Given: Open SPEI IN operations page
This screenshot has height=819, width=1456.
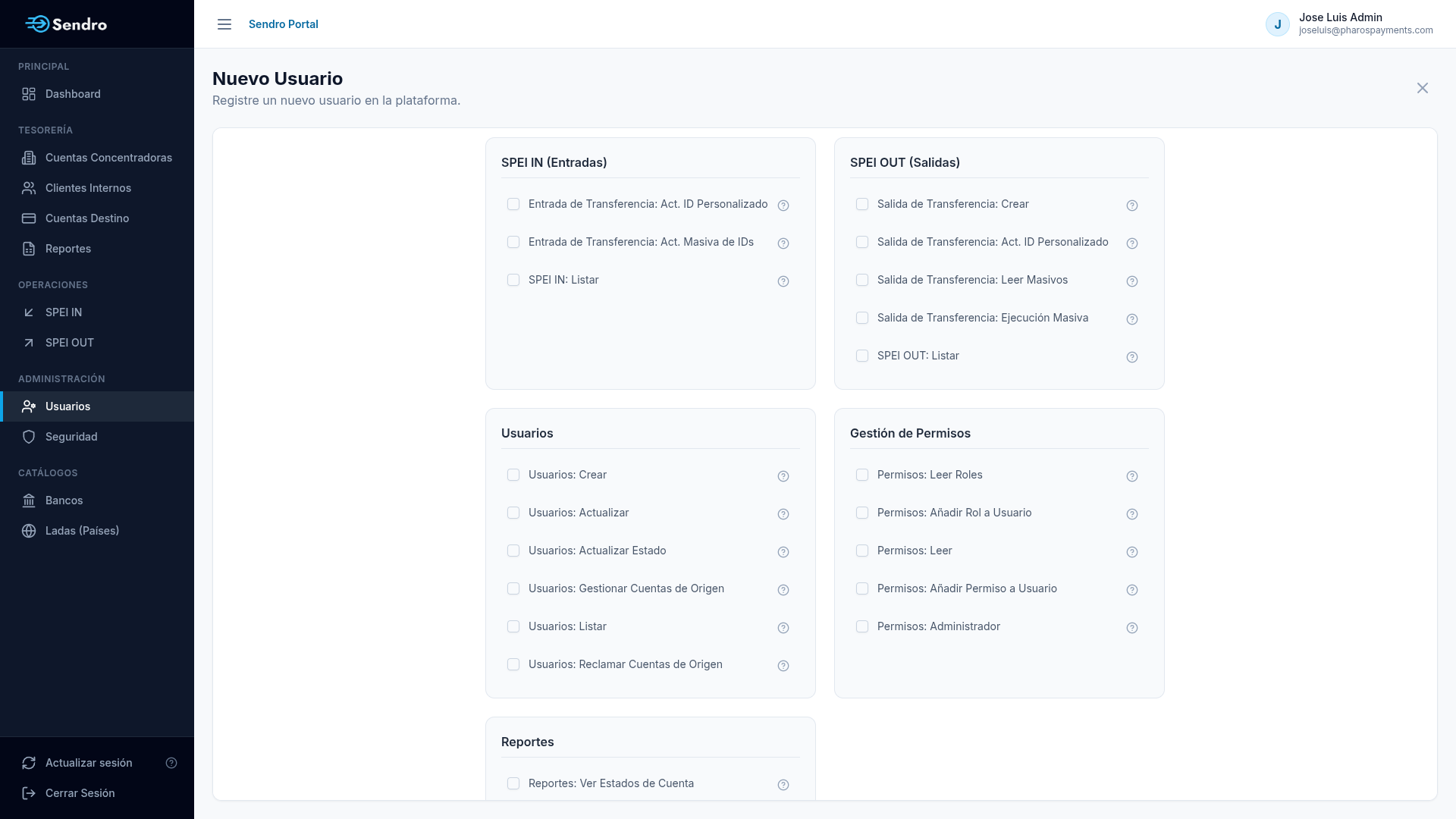Looking at the screenshot, I should [97, 312].
